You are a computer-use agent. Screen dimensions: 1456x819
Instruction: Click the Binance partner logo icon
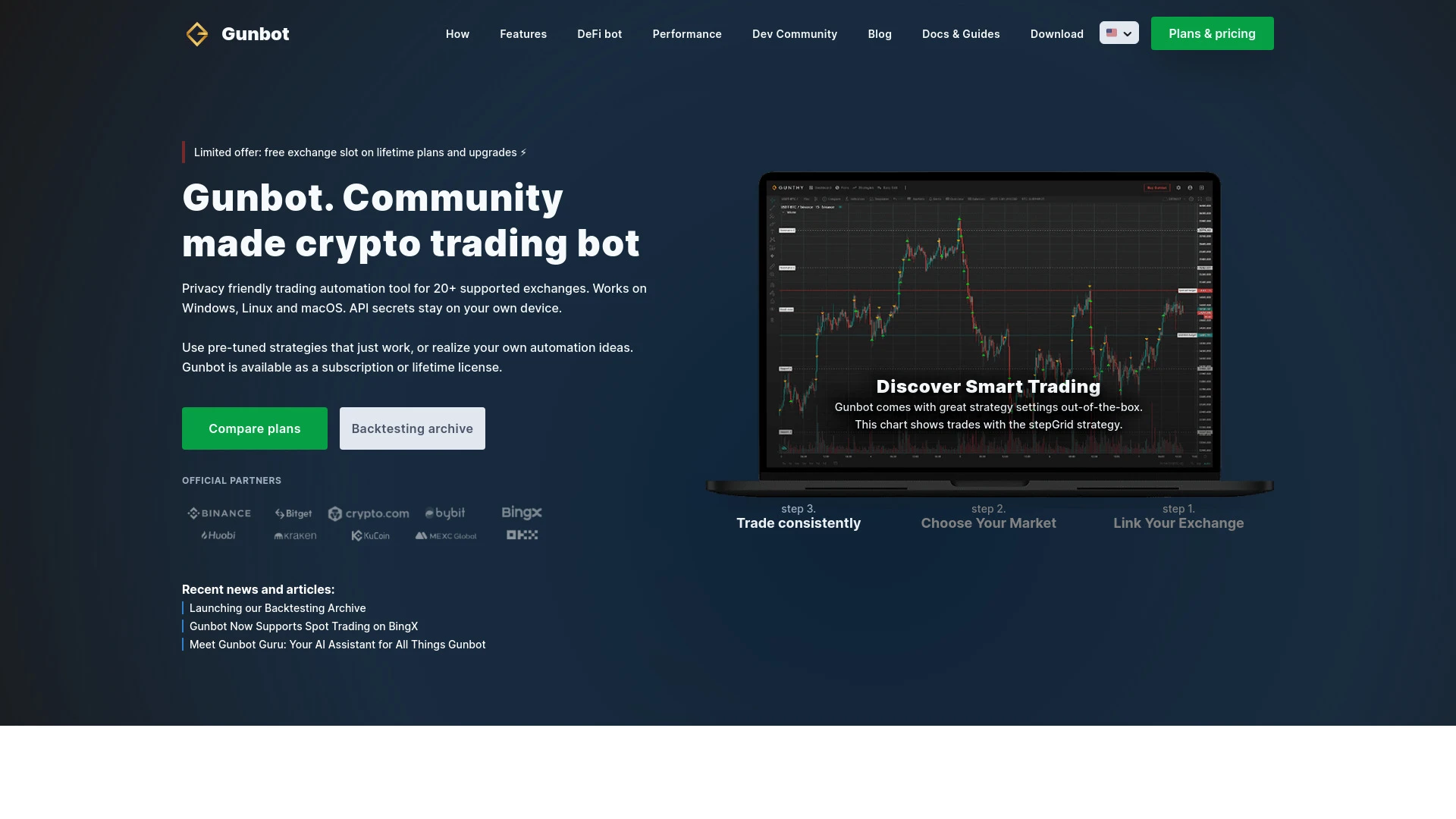pos(219,513)
